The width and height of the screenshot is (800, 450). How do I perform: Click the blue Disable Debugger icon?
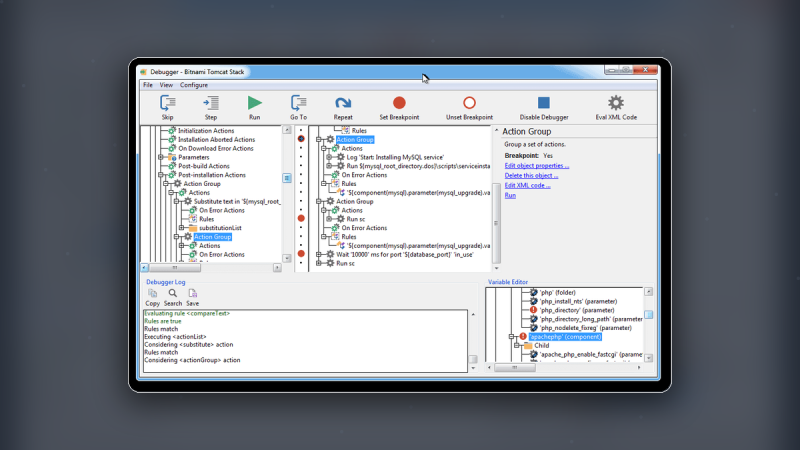[x=544, y=103]
